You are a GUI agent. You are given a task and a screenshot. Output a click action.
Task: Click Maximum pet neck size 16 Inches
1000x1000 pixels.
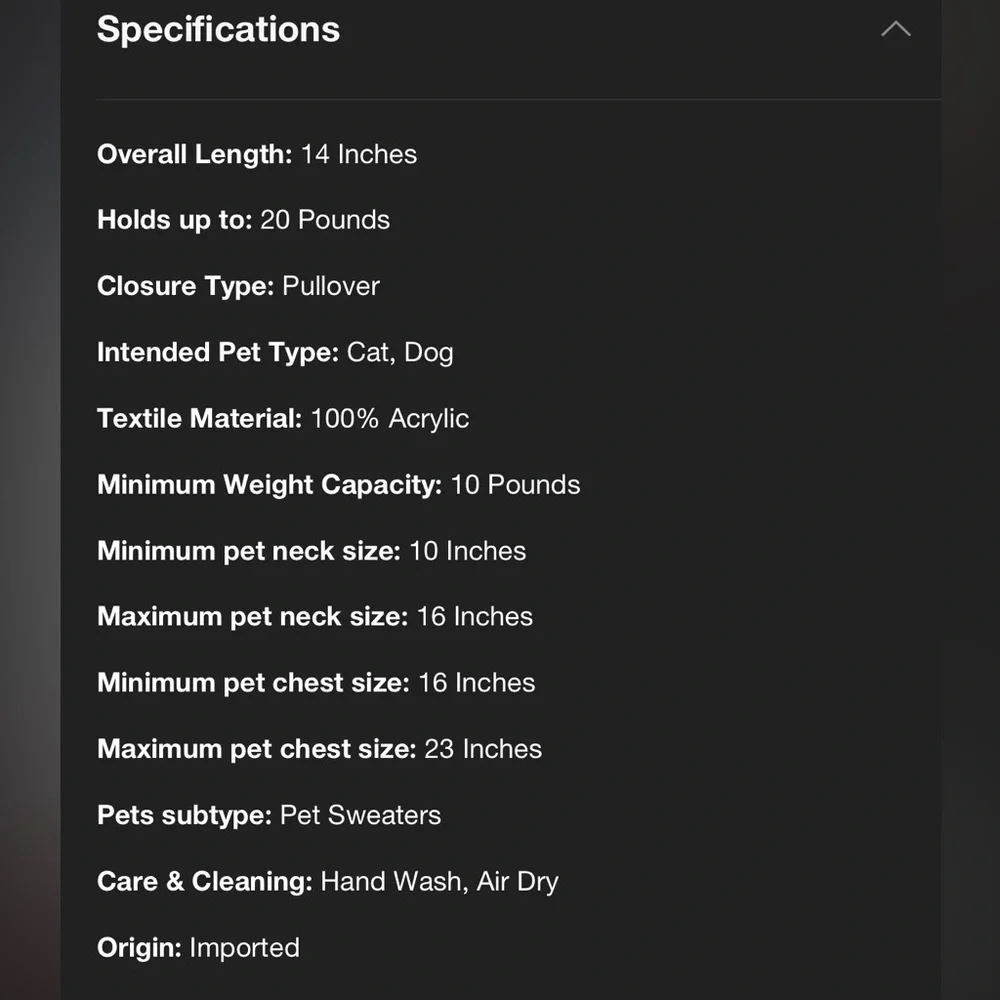[x=315, y=617]
